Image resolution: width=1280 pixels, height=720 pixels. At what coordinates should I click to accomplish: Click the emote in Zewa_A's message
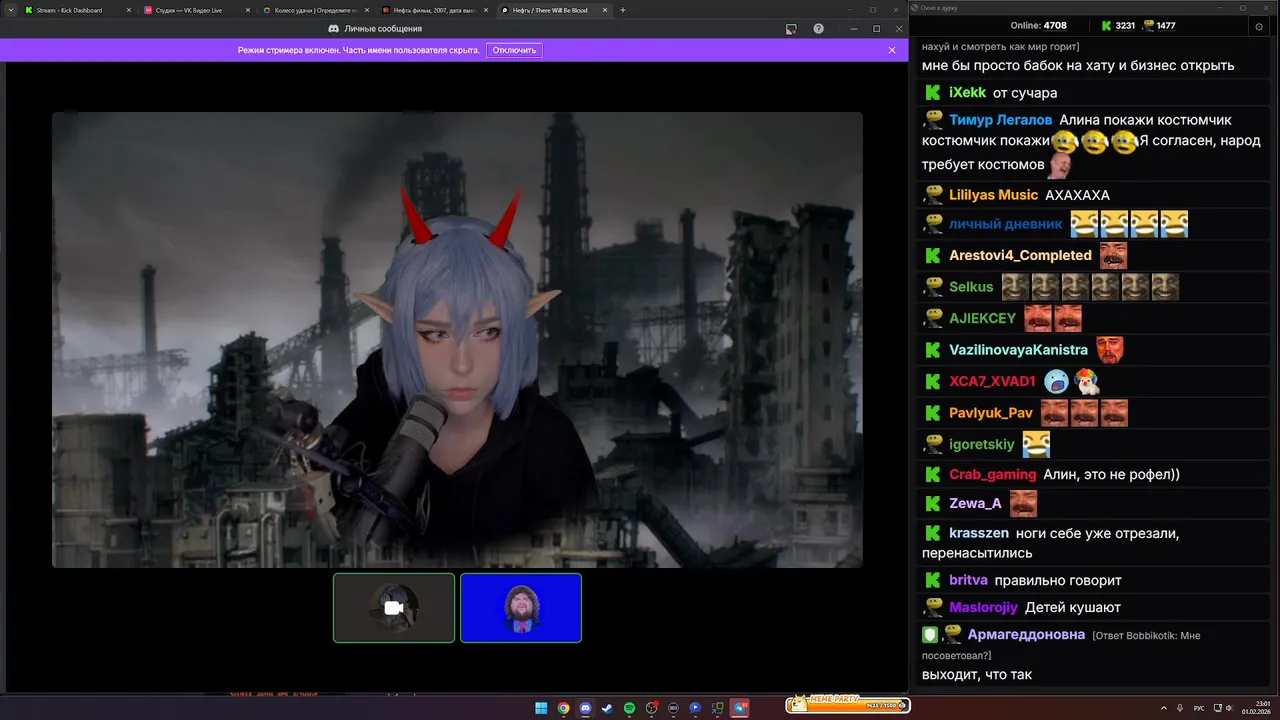1023,503
